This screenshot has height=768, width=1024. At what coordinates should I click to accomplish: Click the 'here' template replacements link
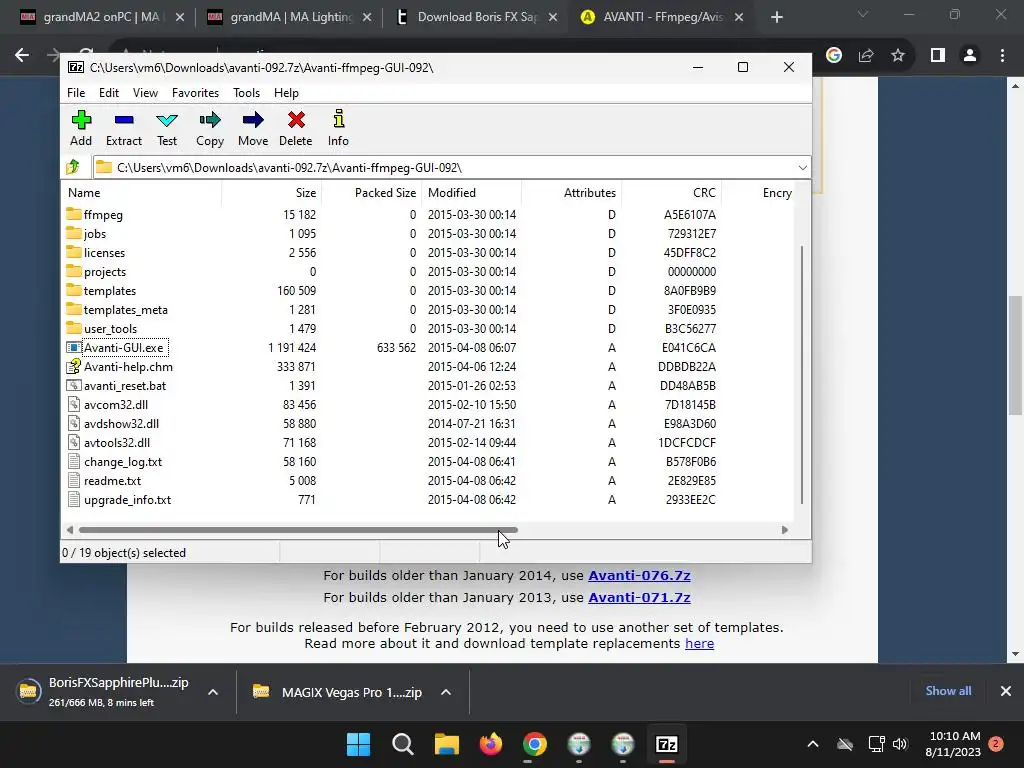(699, 643)
